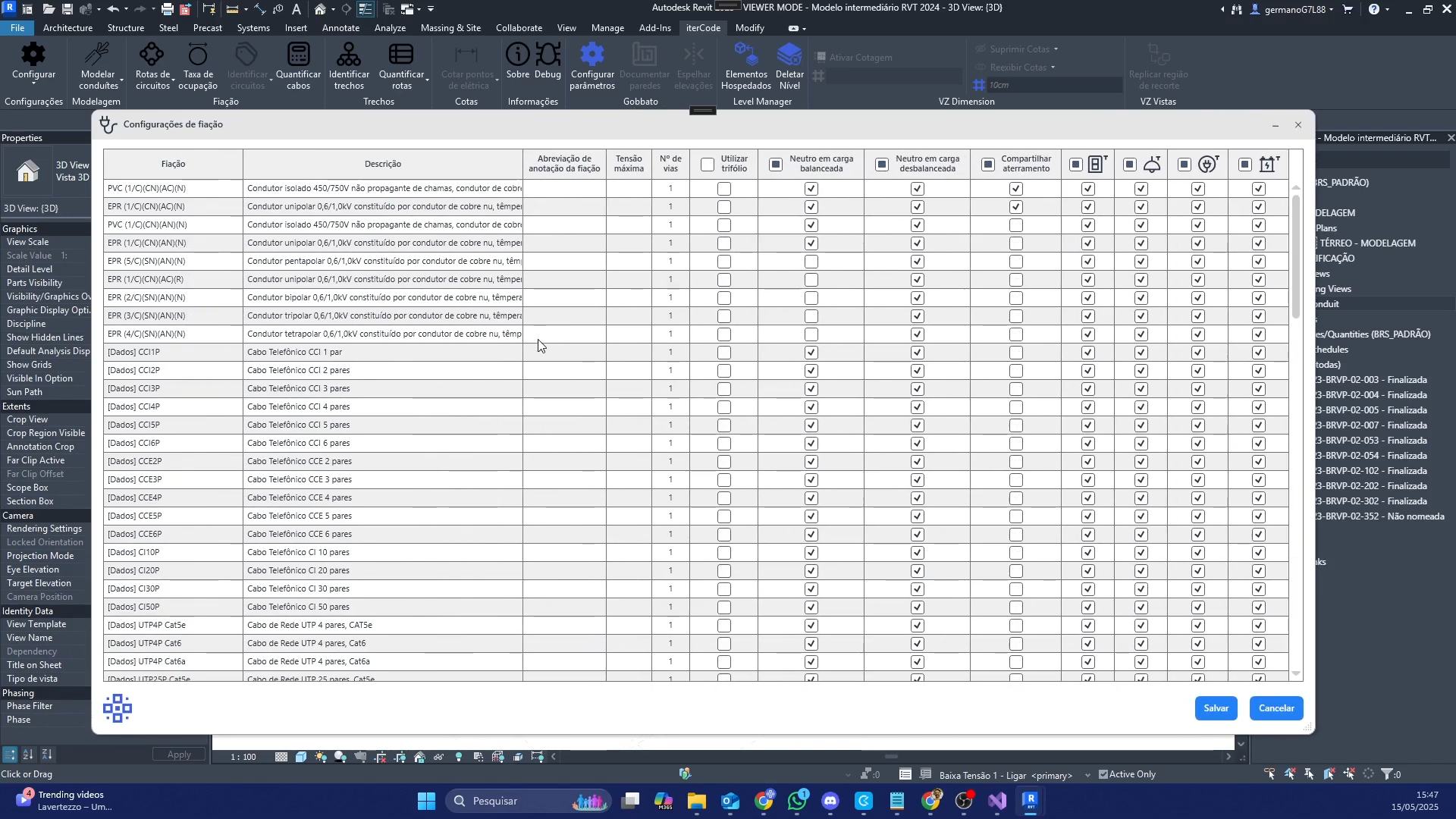Click the Debug bug icon
Viewport: 1456px width, 819px height.
pyautogui.click(x=548, y=55)
